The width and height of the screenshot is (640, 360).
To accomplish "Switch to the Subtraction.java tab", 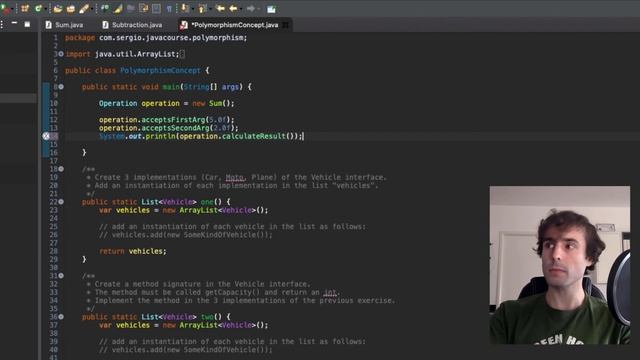I will 132,25.
